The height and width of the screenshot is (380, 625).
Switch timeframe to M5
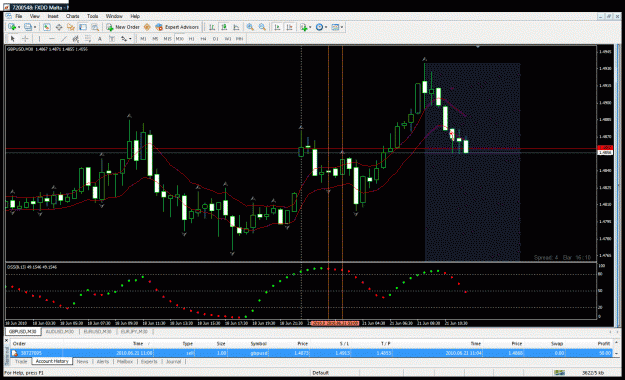pyautogui.click(x=155, y=39)
